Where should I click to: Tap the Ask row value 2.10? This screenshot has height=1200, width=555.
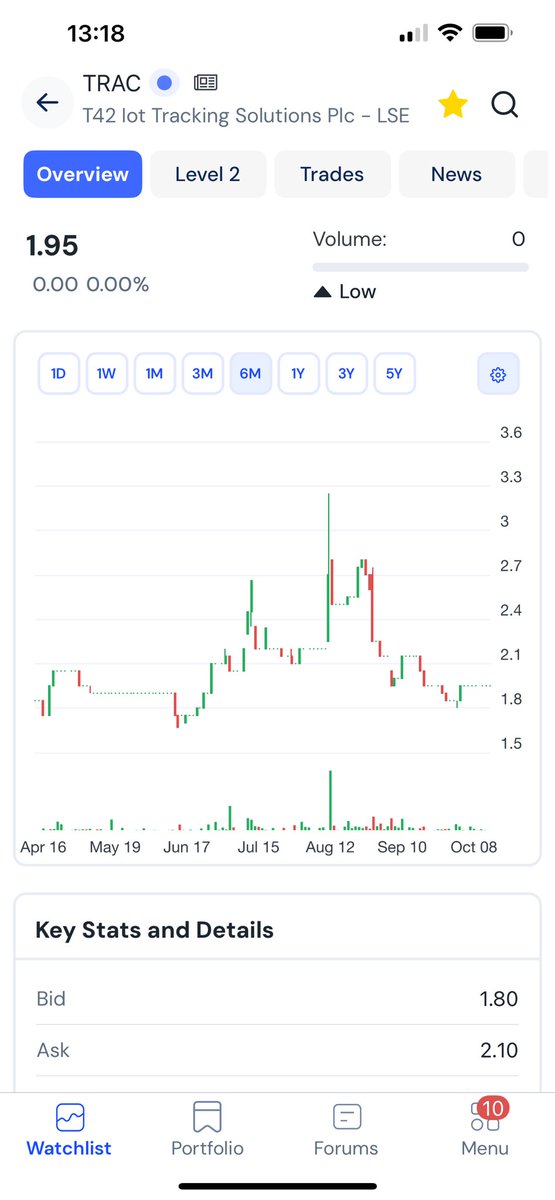[x=498, y=1050]
